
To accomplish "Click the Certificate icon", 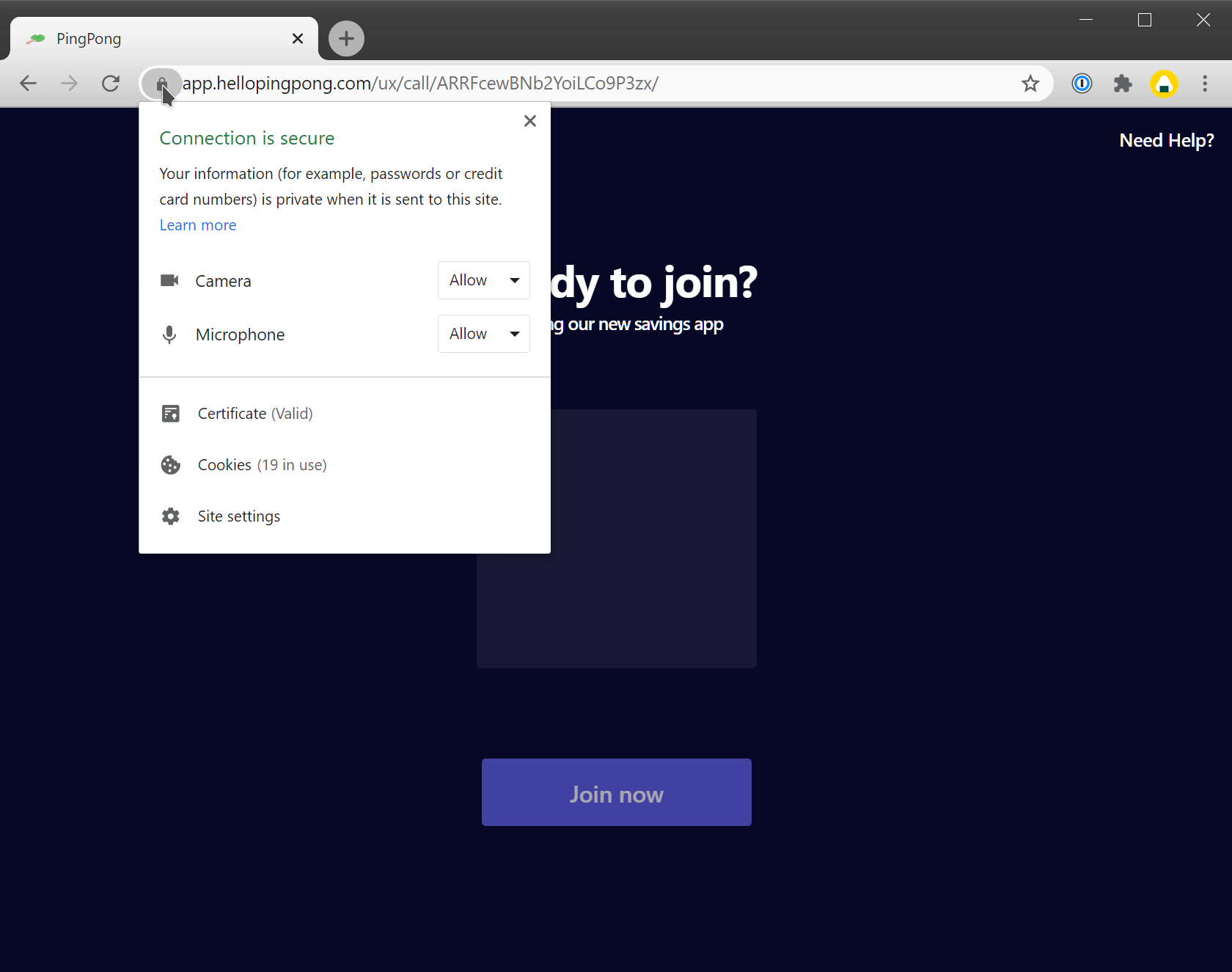I will coord(171,414).
